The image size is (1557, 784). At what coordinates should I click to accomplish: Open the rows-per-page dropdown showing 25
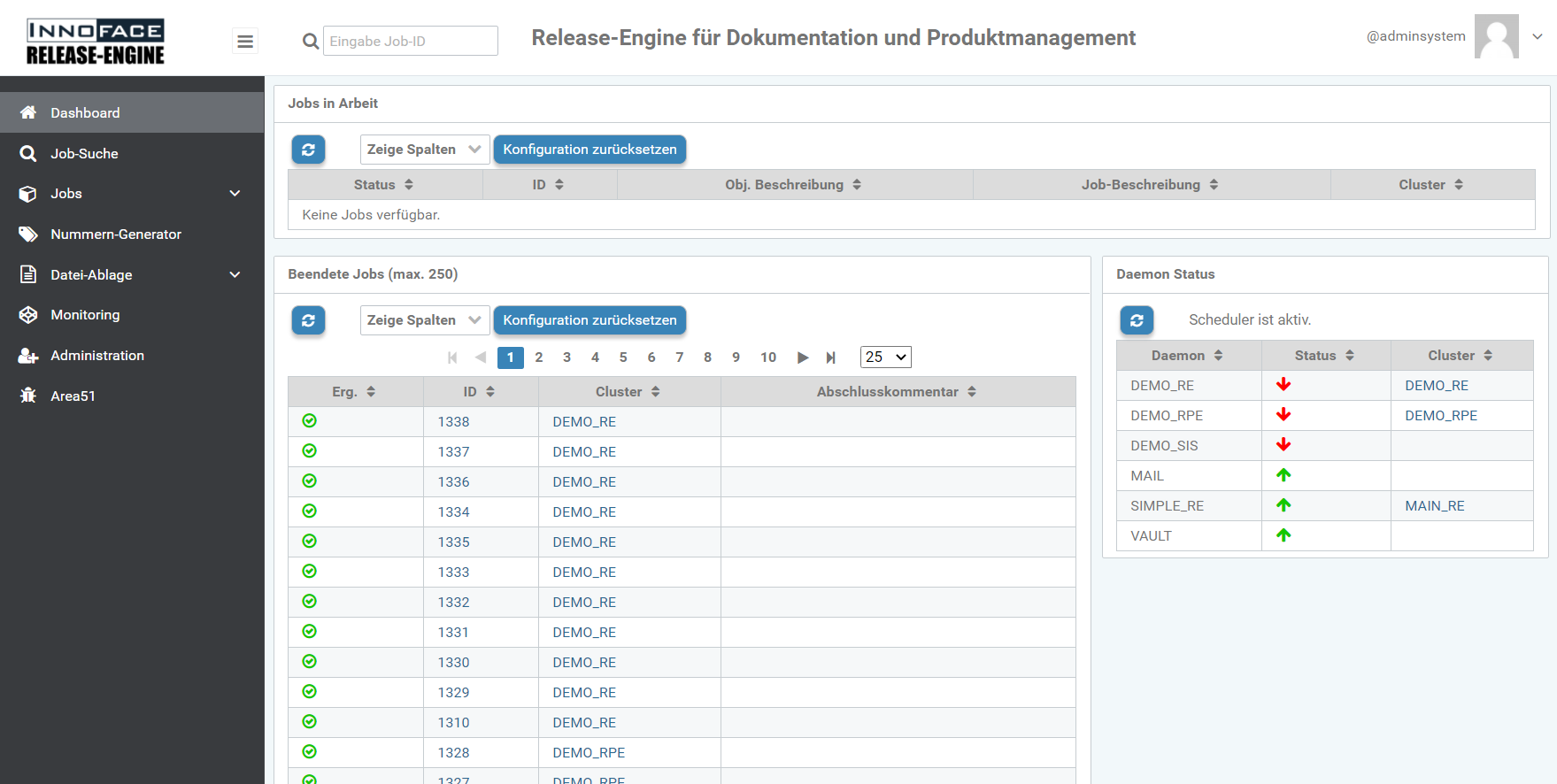[885, 357]
